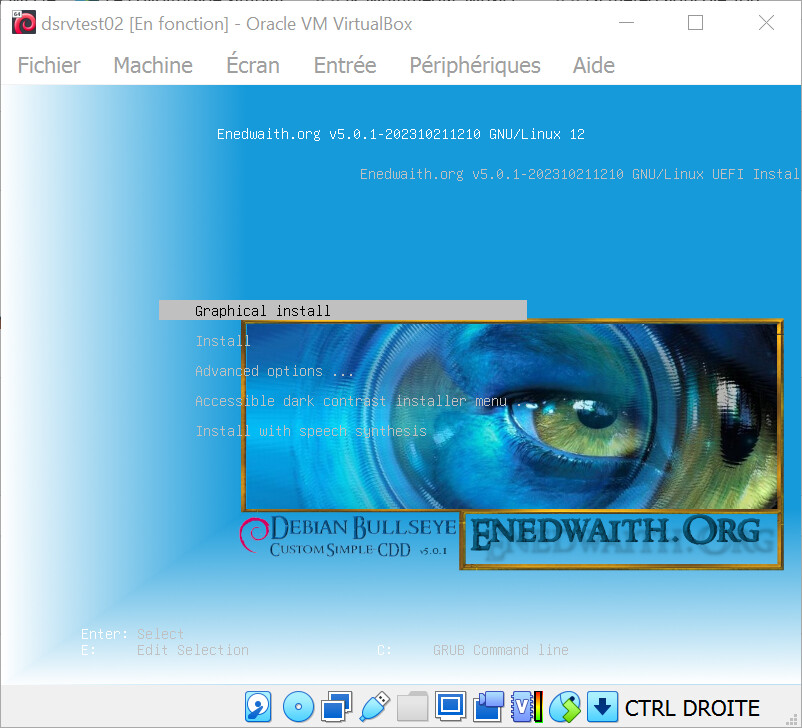The width and height of the screenshot is (802, 728).
Task: Open the Fichier menu
Action: tap(49, 65)
